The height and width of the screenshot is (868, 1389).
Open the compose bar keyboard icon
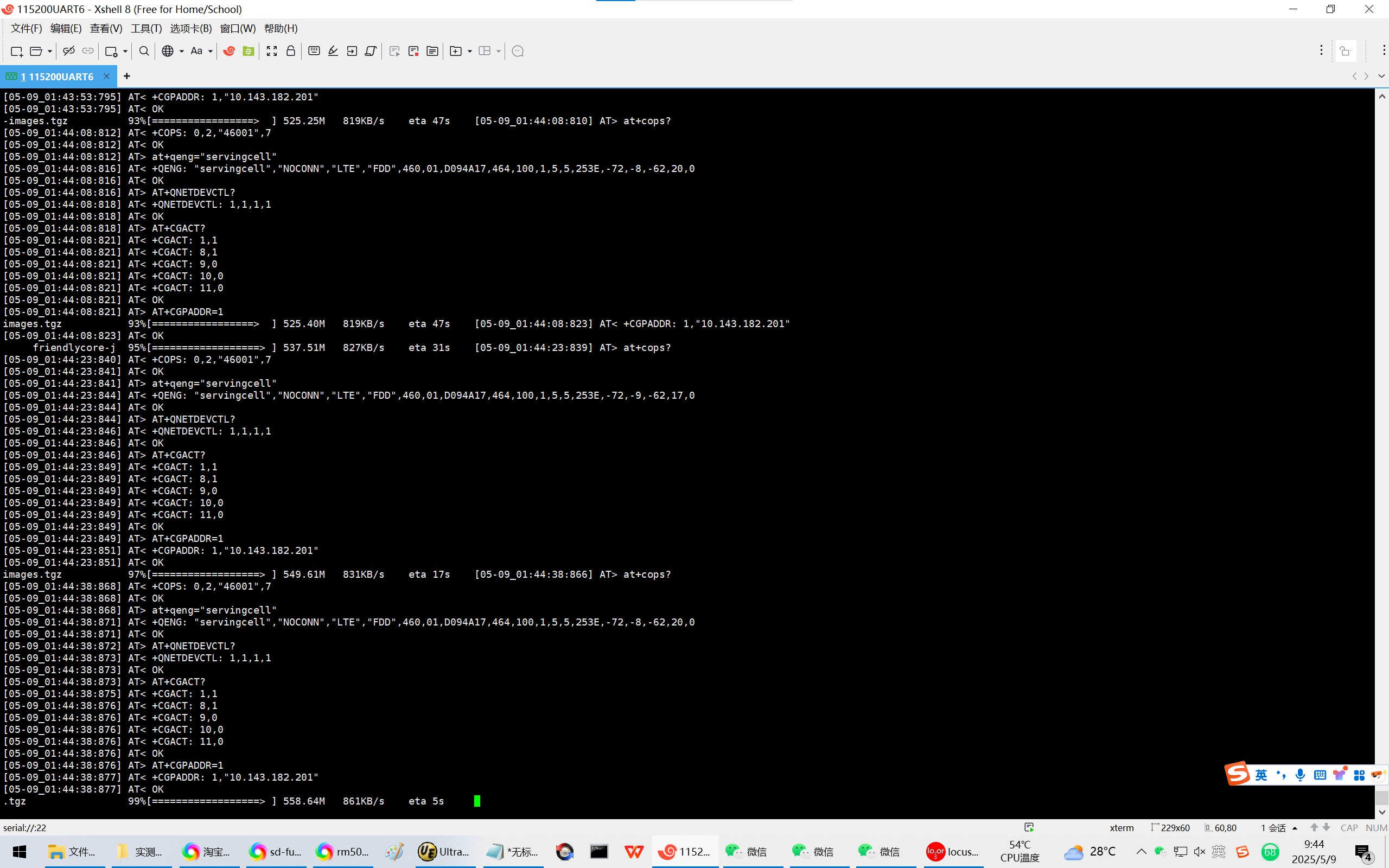point(314,52)
